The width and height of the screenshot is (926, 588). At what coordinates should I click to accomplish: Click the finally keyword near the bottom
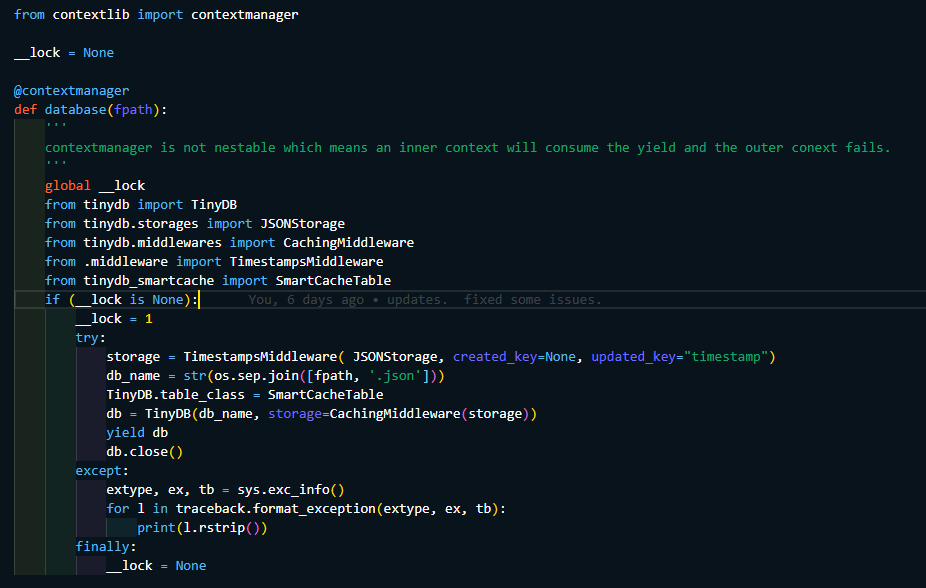coord(98,546)
